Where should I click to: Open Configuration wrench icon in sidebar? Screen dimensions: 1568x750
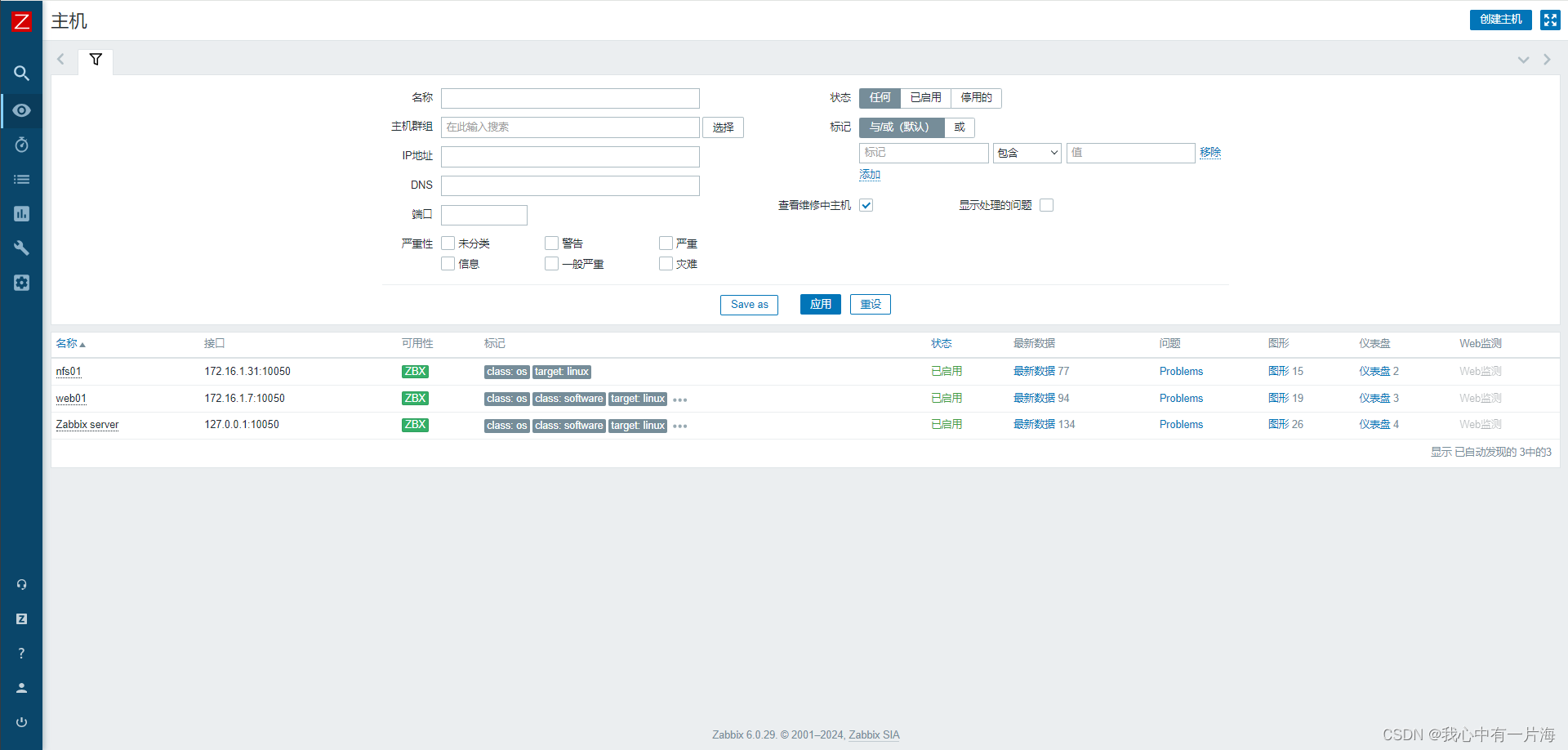coord(21,248)
